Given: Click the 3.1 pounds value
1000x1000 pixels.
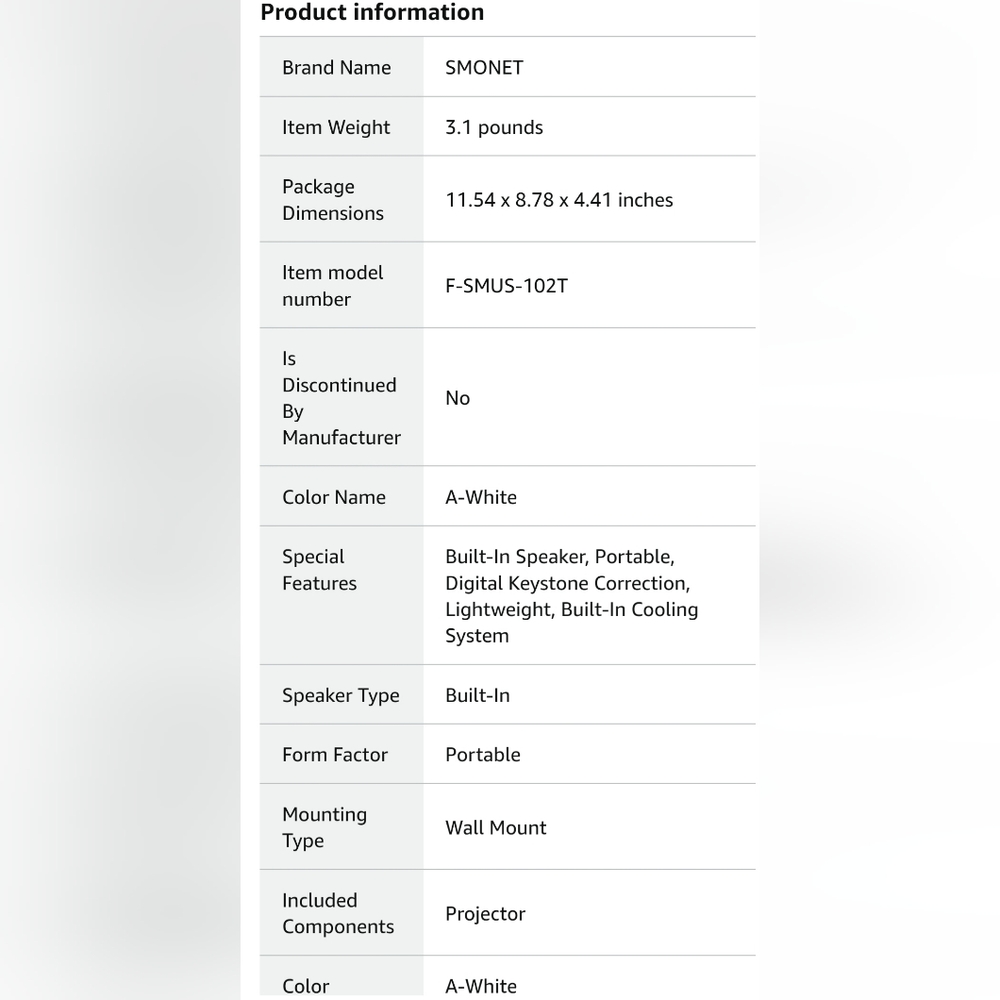Looking at the screenshot, I should point(494,128).
